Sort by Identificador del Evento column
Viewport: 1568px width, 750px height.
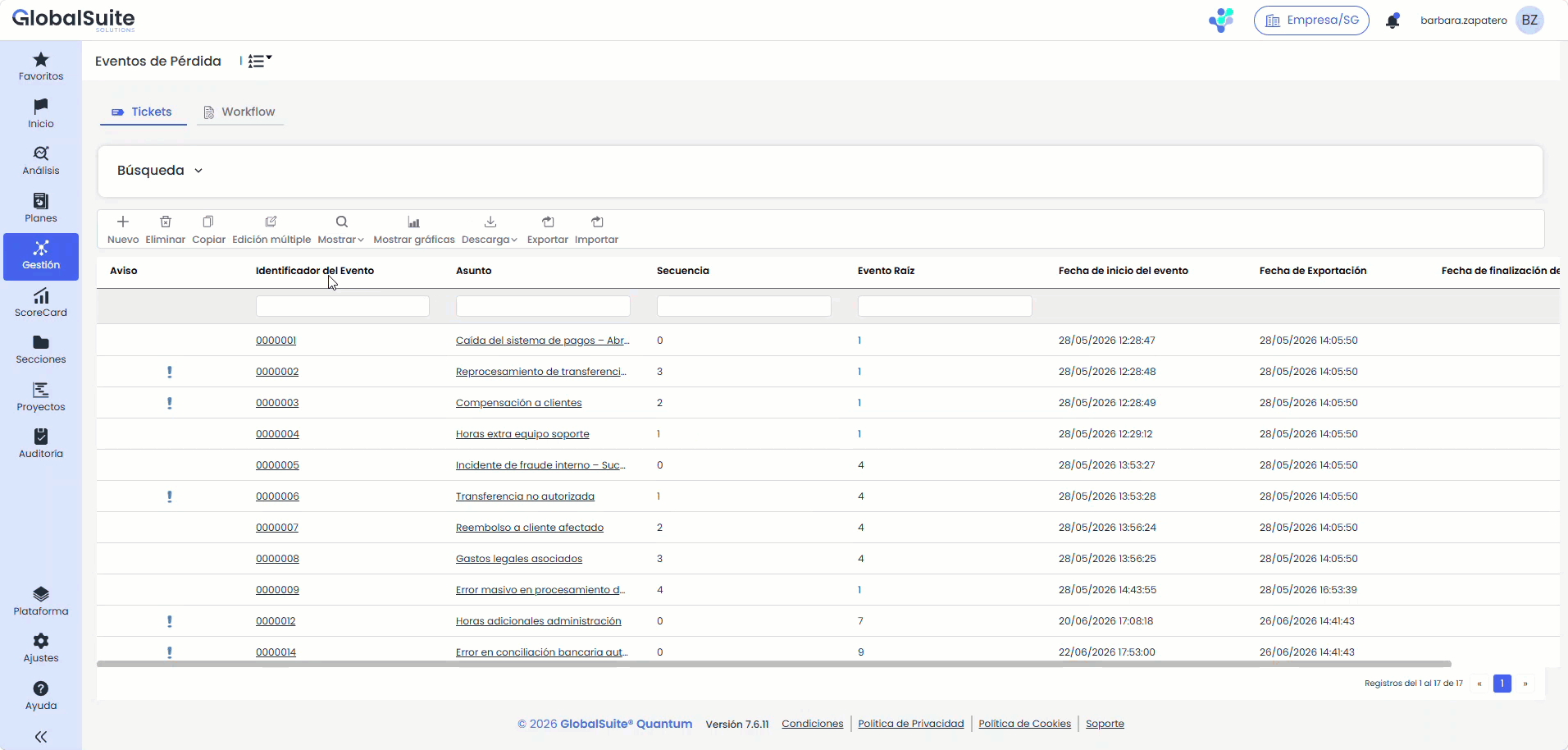point(315,271)
